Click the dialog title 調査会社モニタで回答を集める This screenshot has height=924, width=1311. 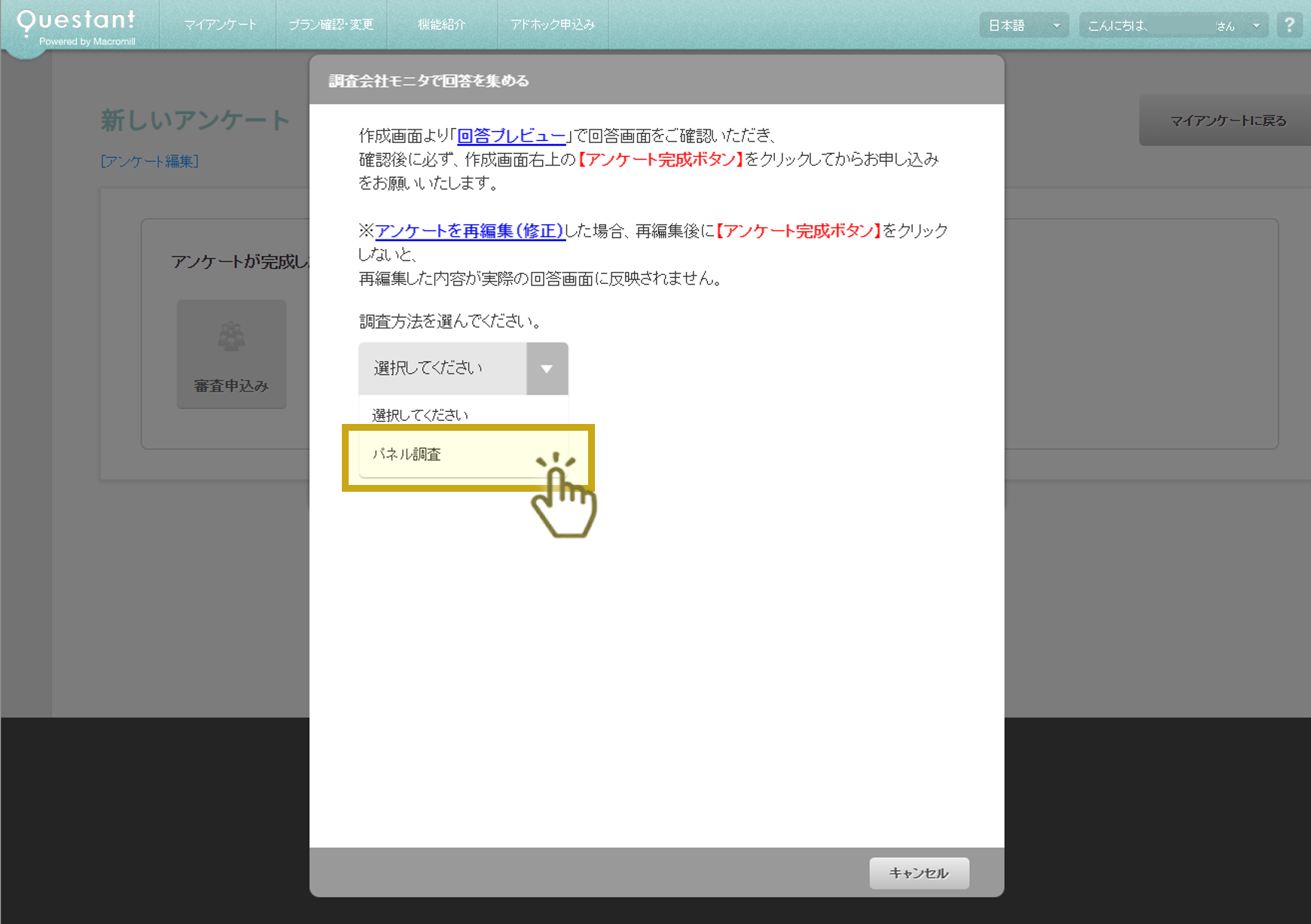coord(429,80)
